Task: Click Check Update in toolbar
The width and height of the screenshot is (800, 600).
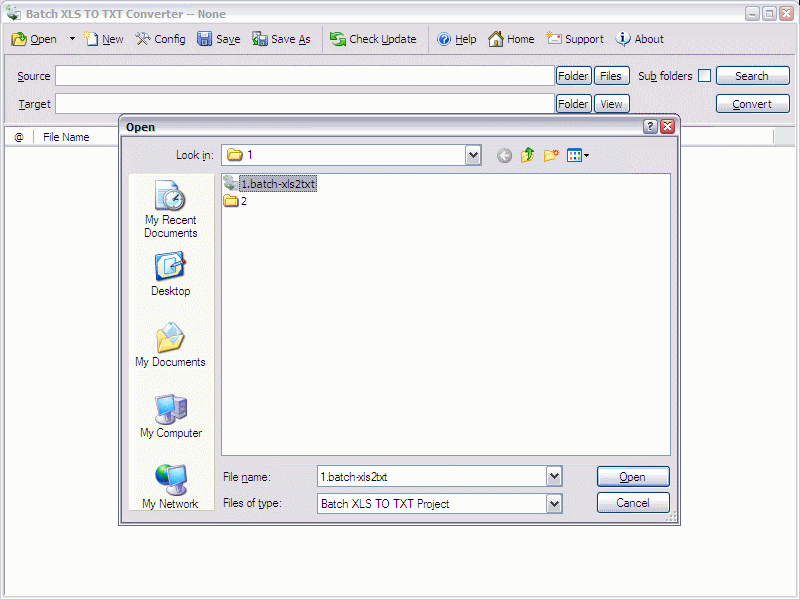Action: [x=373, y=39]
